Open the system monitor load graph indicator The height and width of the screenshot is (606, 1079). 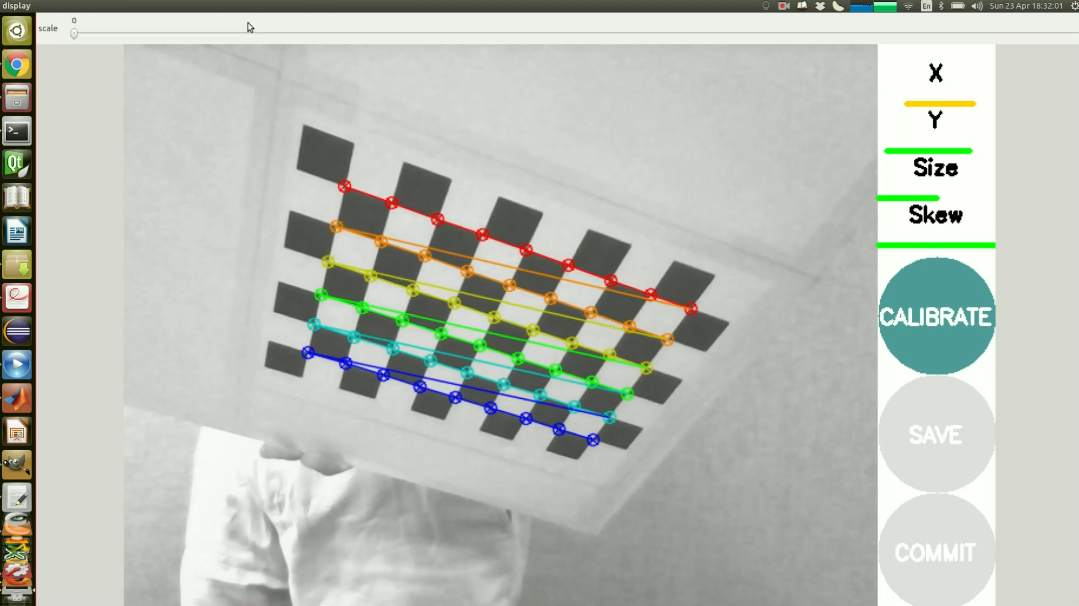pyautogui.click(x=873, y=6)
